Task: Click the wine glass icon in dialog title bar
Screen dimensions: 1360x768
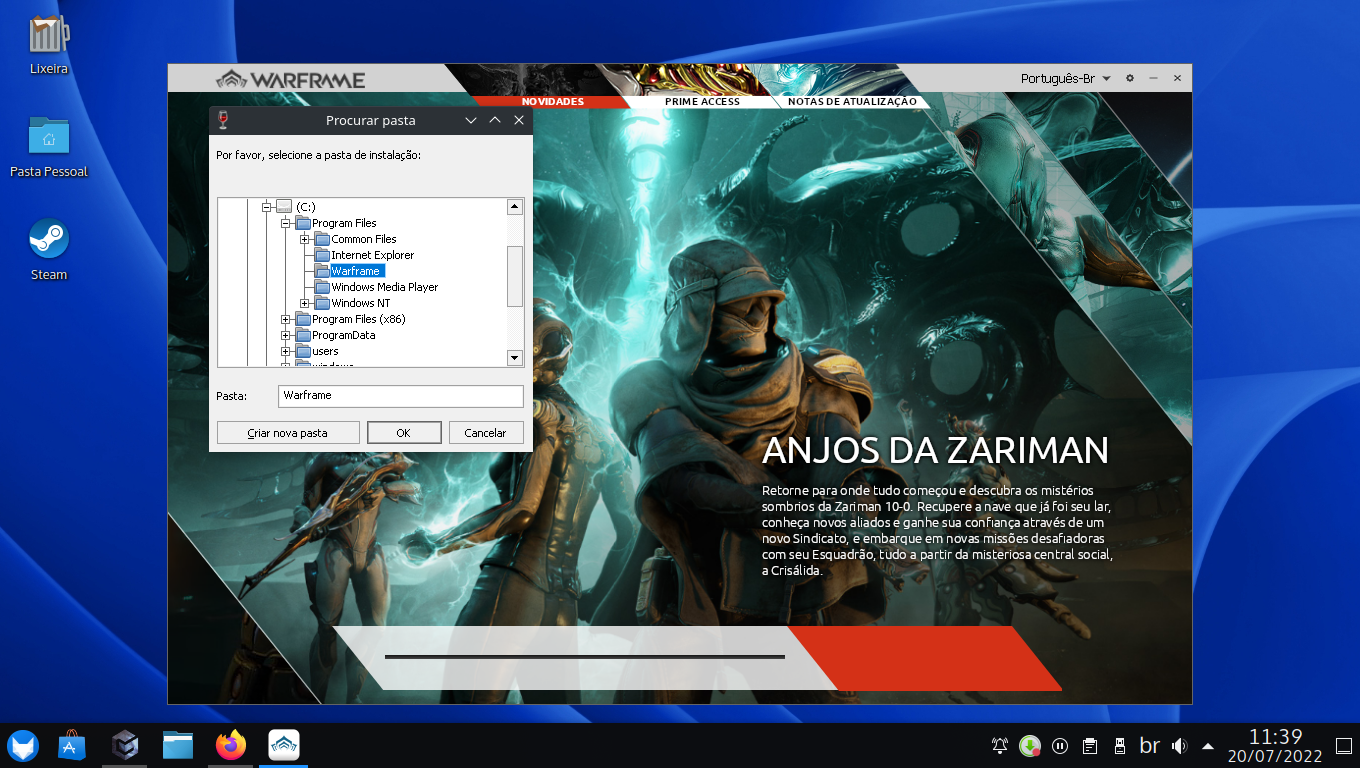Action: (222, 121)
